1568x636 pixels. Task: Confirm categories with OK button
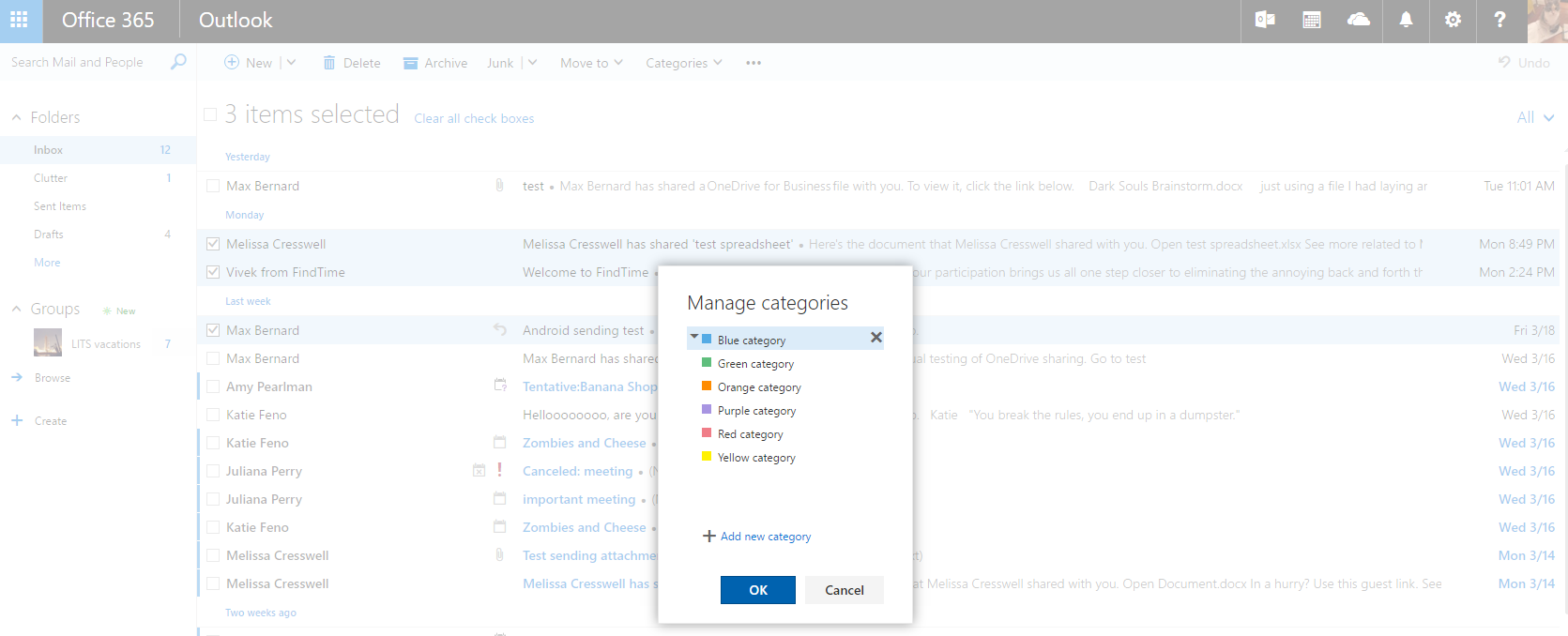point(758,590)
